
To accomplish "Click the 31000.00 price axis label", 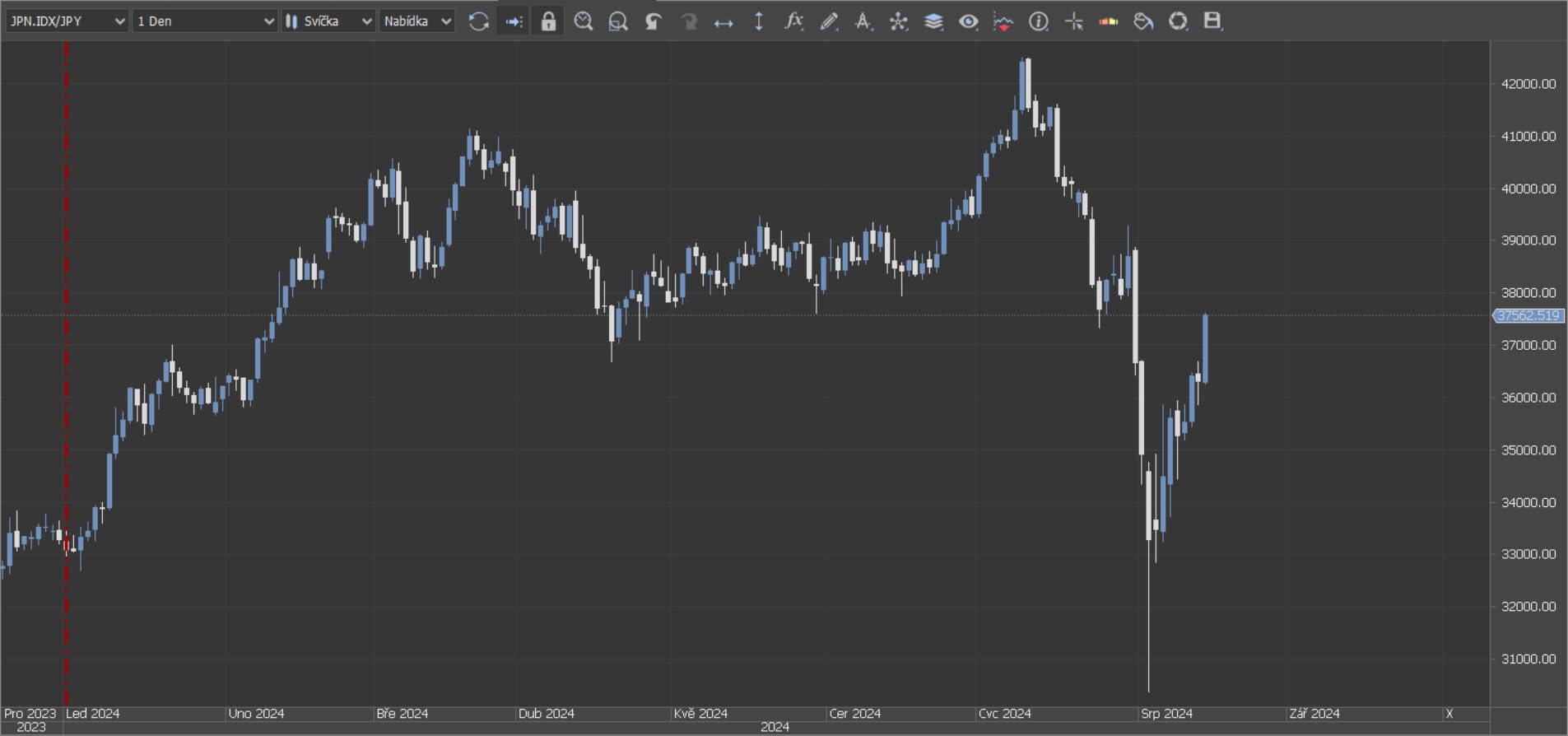I will click(x=1528, y=659).
